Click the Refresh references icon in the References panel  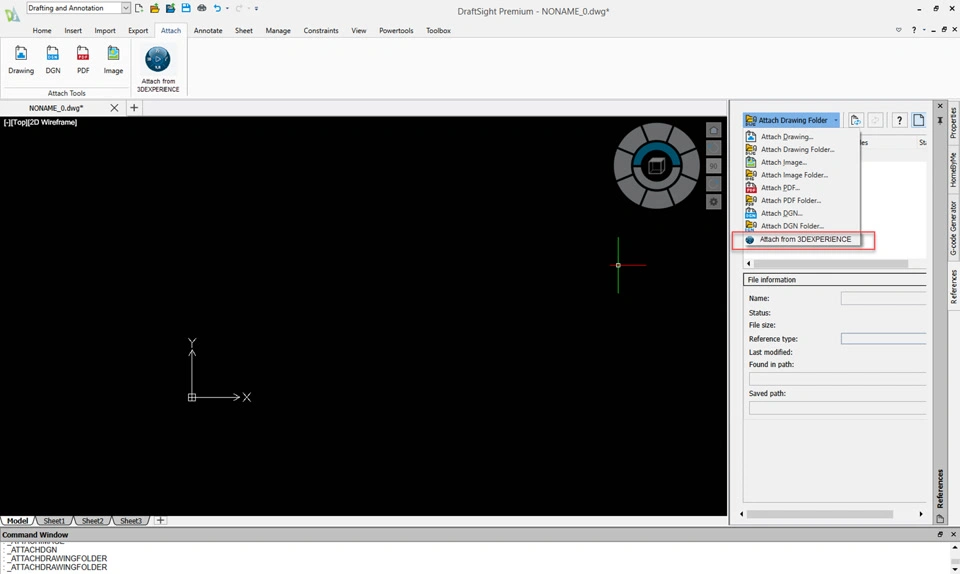[x=855, y=120]
